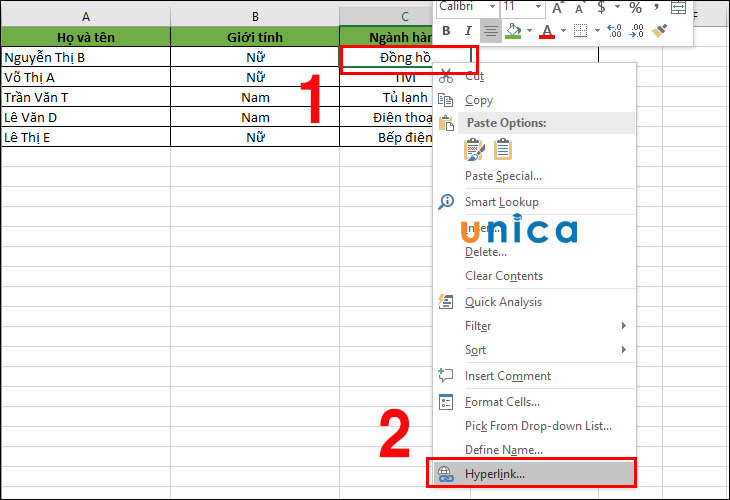Select Format Cells... in context menu
This screenshot has width=730, height=500.
[x=503, y=402]
